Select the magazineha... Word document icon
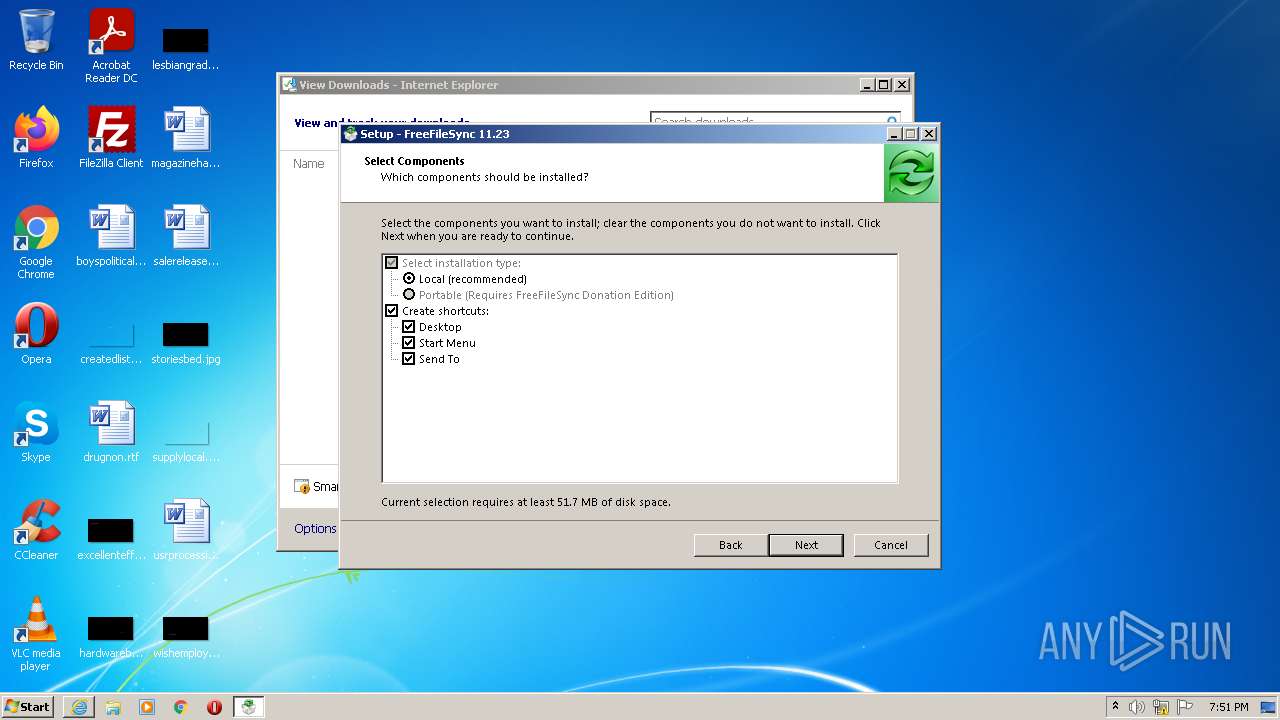1280x720 pixels. pos(186,138)
